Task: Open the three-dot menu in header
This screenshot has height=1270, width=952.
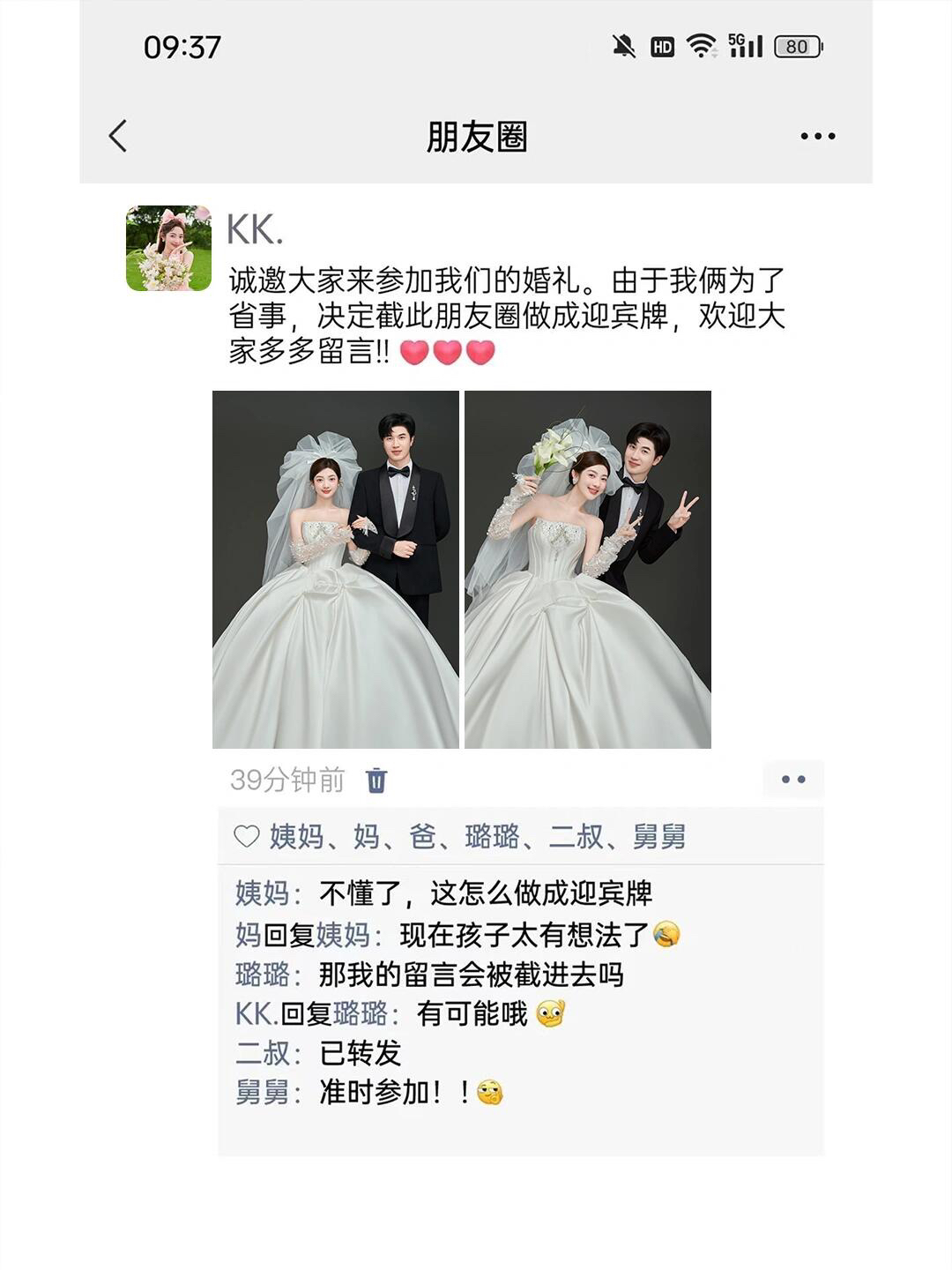Action: [818, 136]
